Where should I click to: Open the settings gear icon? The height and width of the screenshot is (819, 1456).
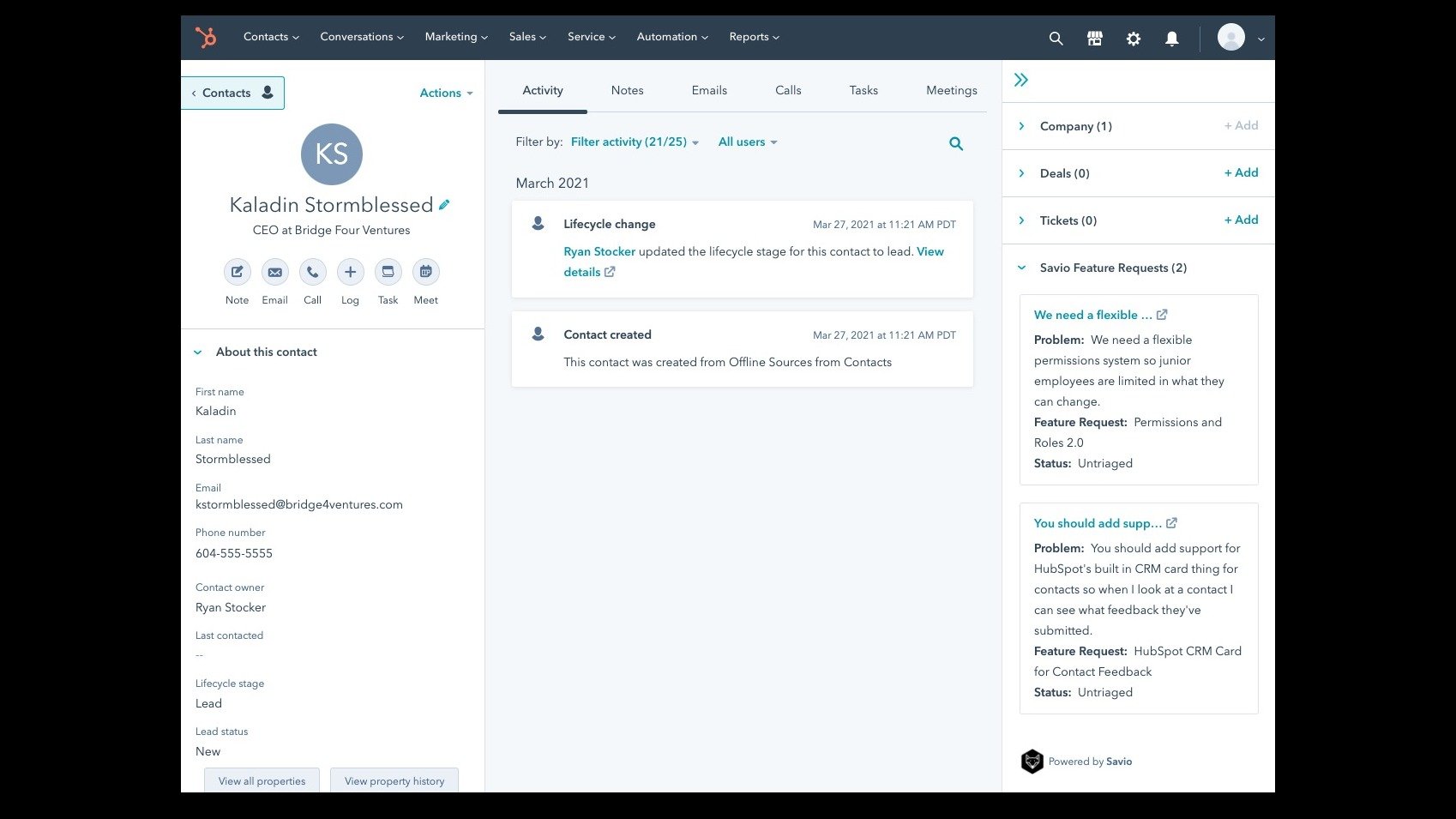pyautogui.click(x=1133, y=38)
